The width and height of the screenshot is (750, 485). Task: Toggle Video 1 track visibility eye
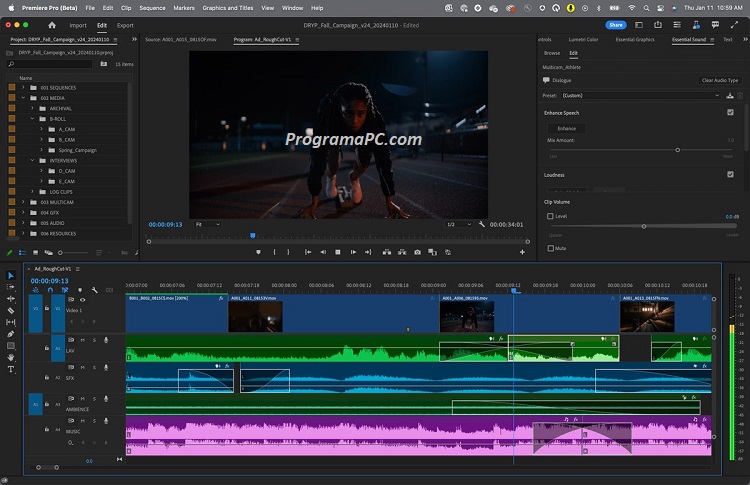coord(82,300)
